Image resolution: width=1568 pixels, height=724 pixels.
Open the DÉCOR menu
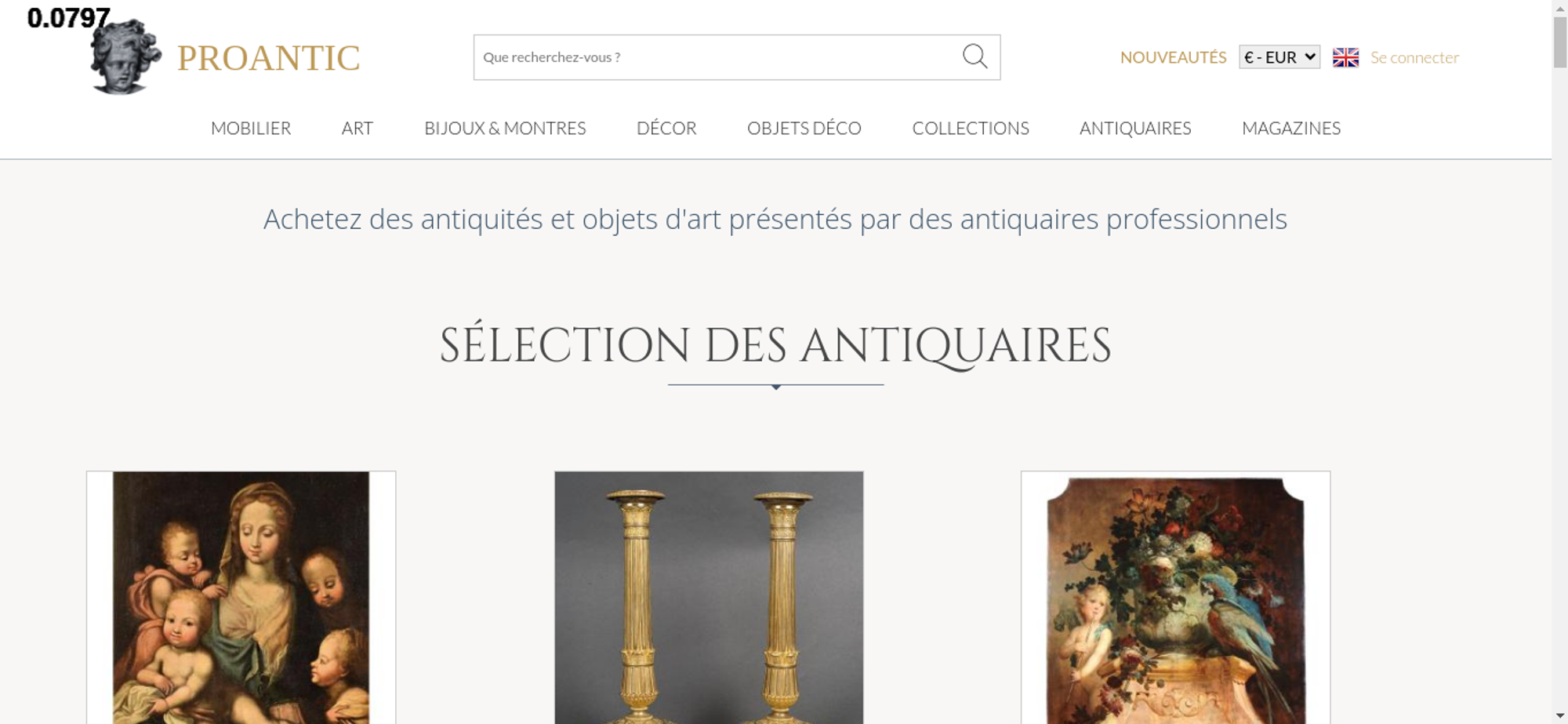(x=666, y=128)
